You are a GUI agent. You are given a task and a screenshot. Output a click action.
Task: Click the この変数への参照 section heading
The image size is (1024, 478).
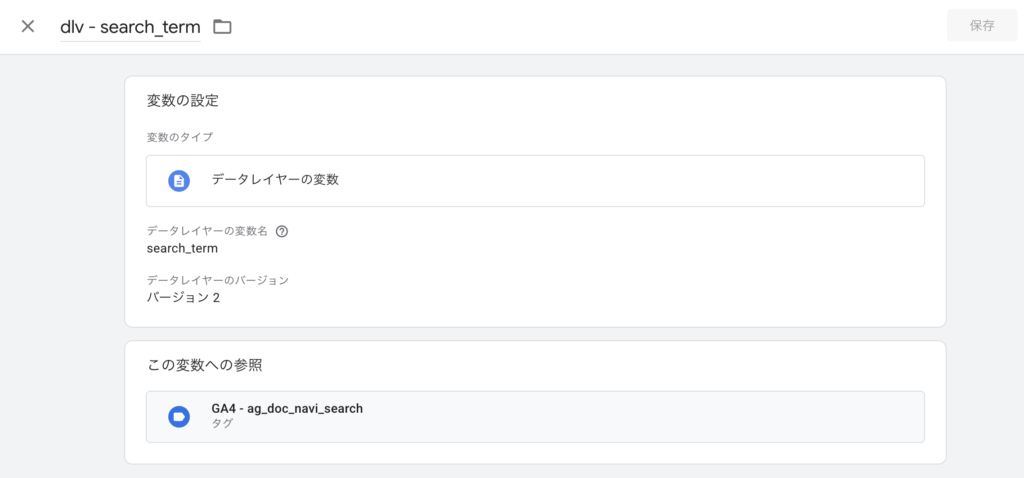(204, 365)
